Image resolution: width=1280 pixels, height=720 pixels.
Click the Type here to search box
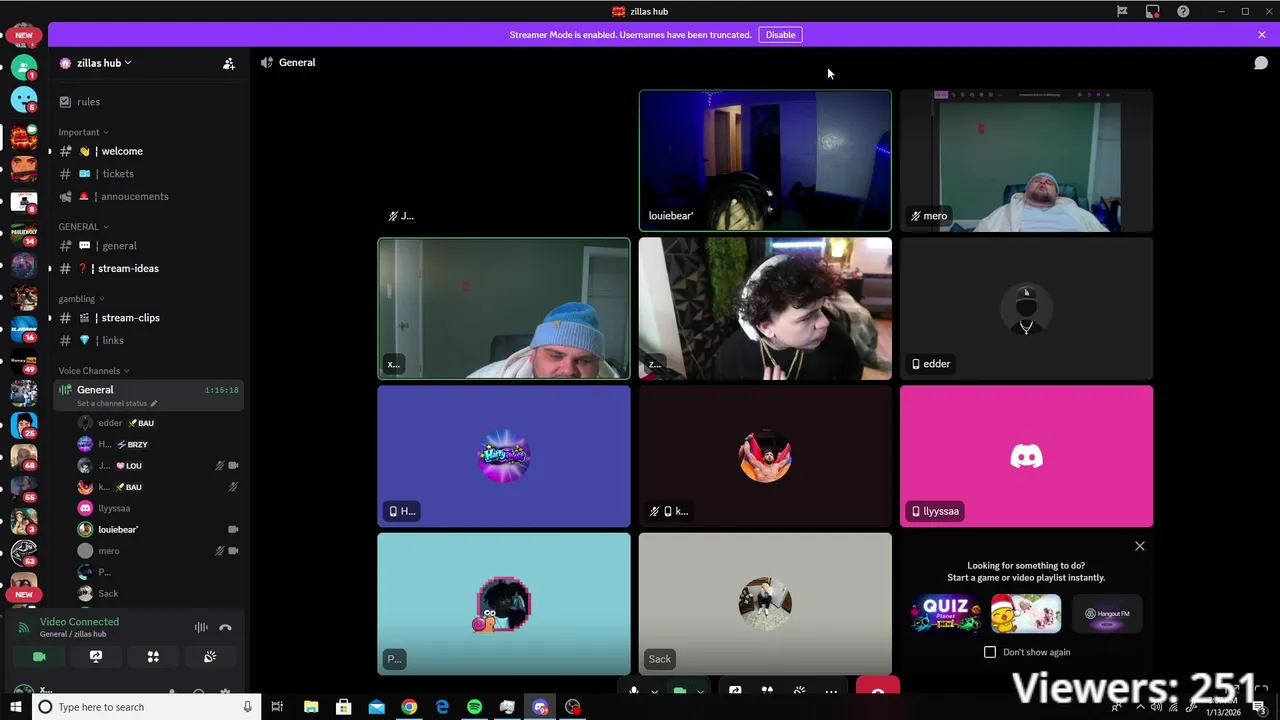click(145, 707)
